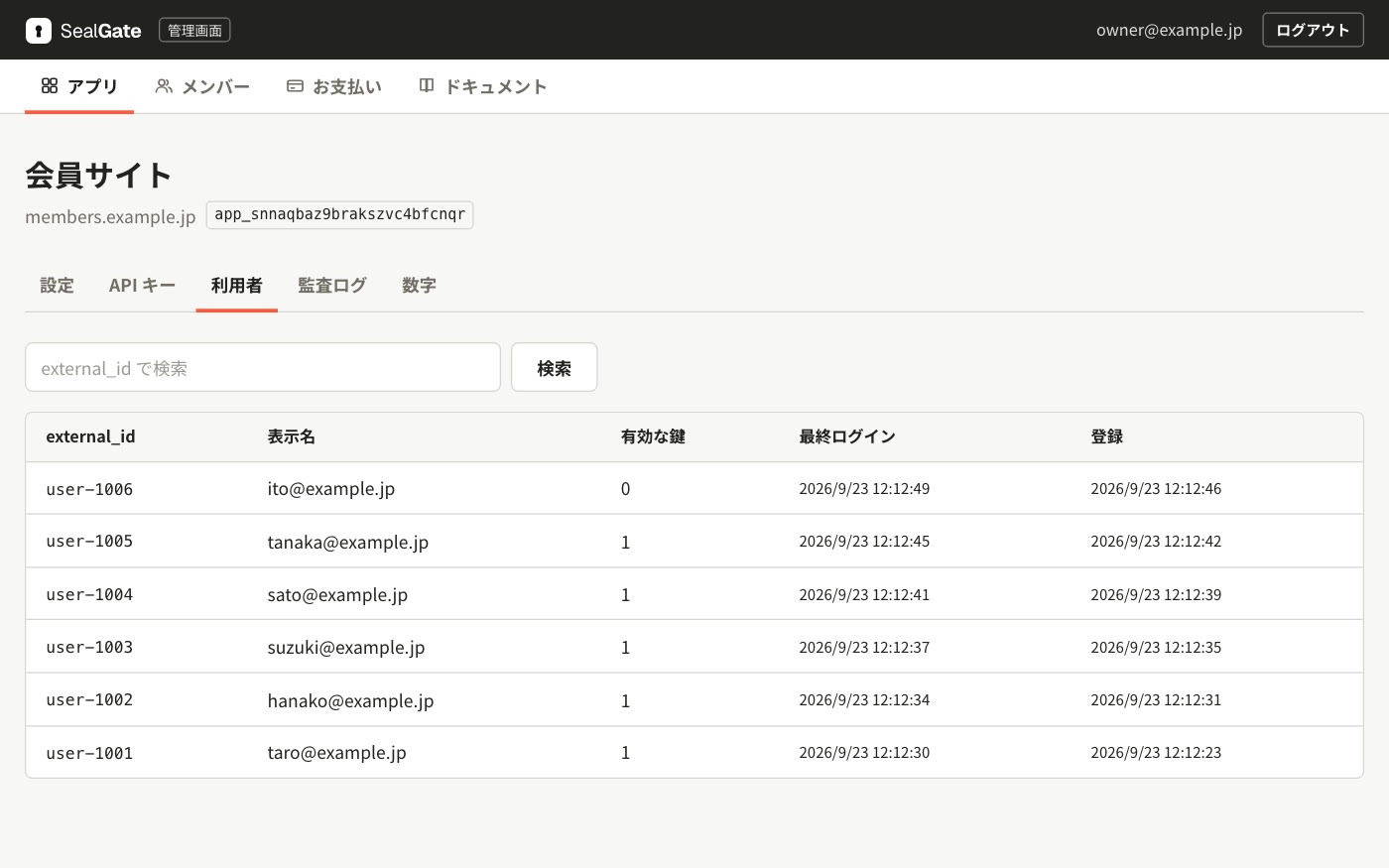The height and width of the screenshot is (868, 1389).
Task: Click the 管理画面 badge in header
Action: [194, 31]
